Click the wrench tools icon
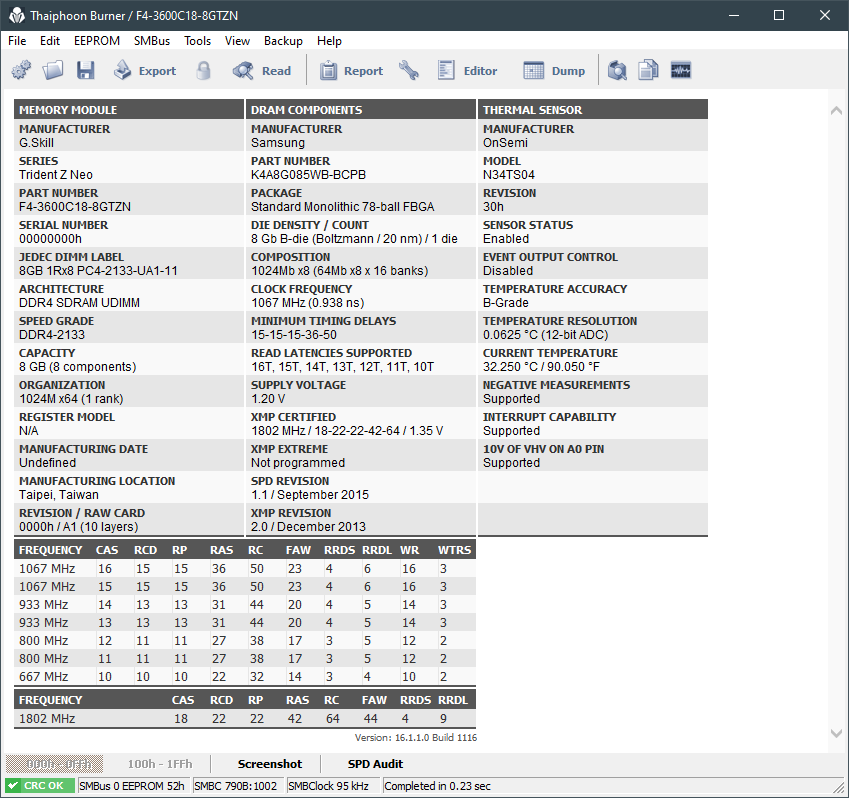Screen dimensions: 849x798 [409, 70]
